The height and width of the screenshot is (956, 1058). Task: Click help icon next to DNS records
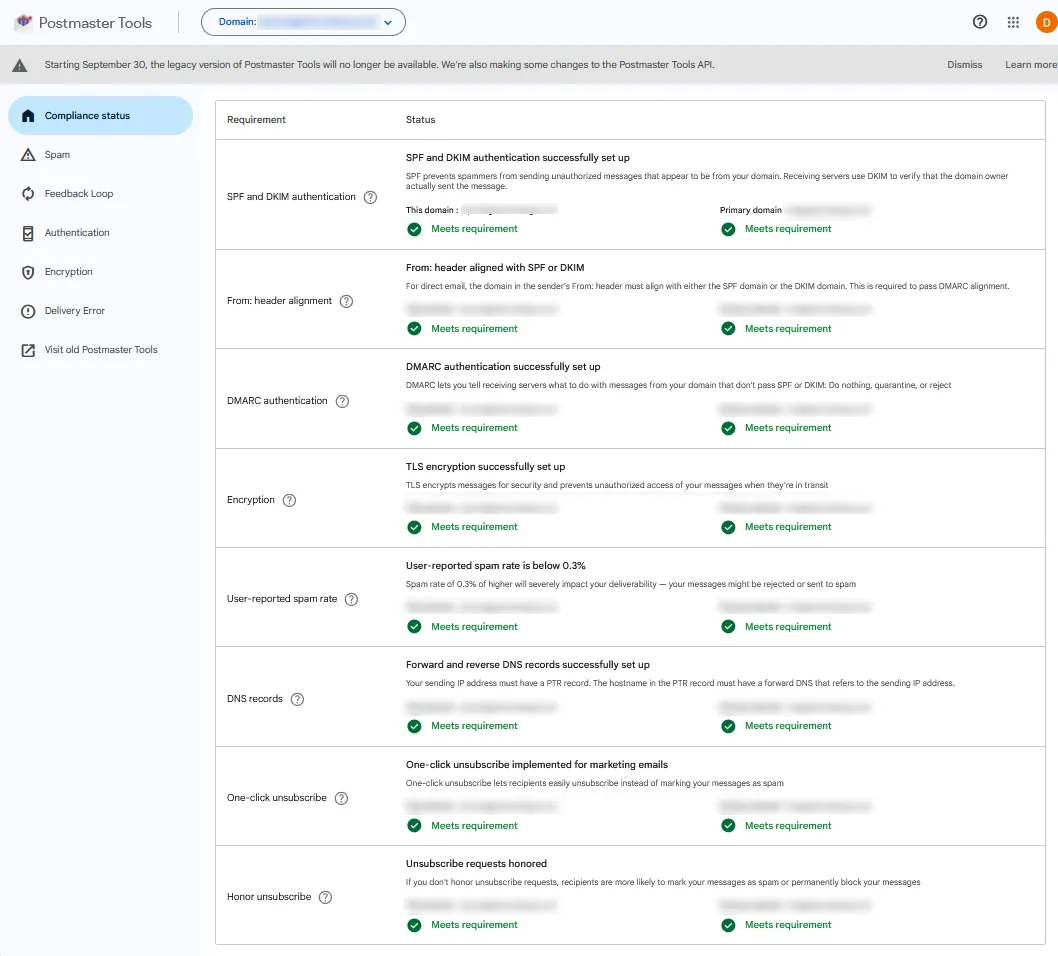[x=297, y=699]
